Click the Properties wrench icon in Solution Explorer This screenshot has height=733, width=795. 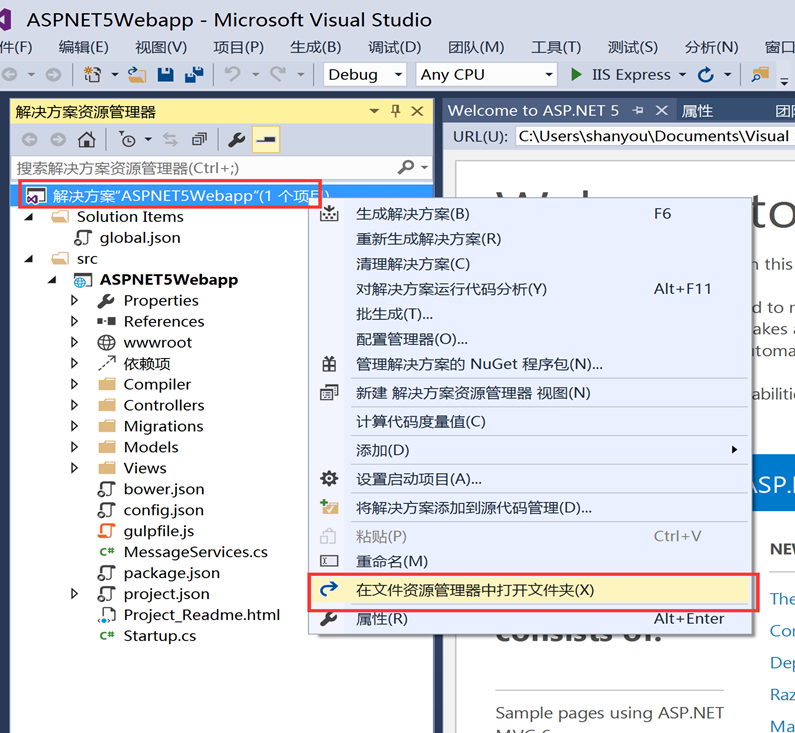click(x=236, y=139)
